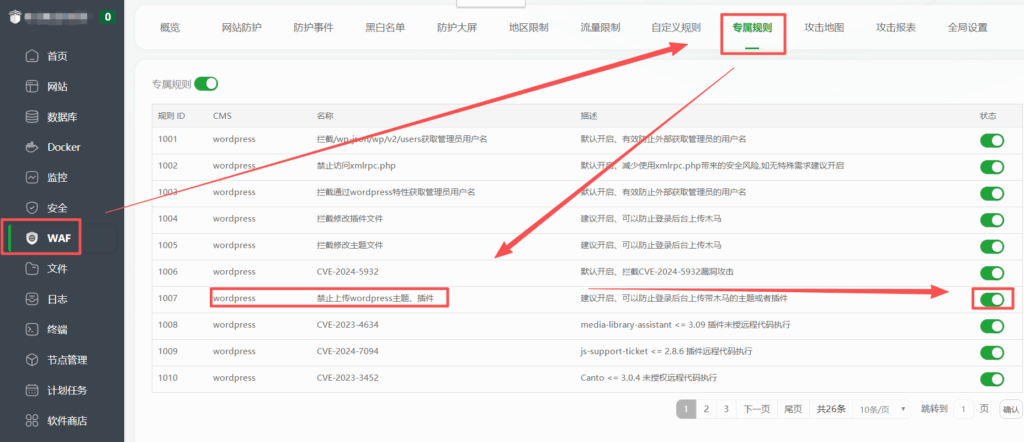Click the panel logo icon in the sidebar header
Image resolution: width=1024 pixels, height=442 pixels.
tap(15, 17)
